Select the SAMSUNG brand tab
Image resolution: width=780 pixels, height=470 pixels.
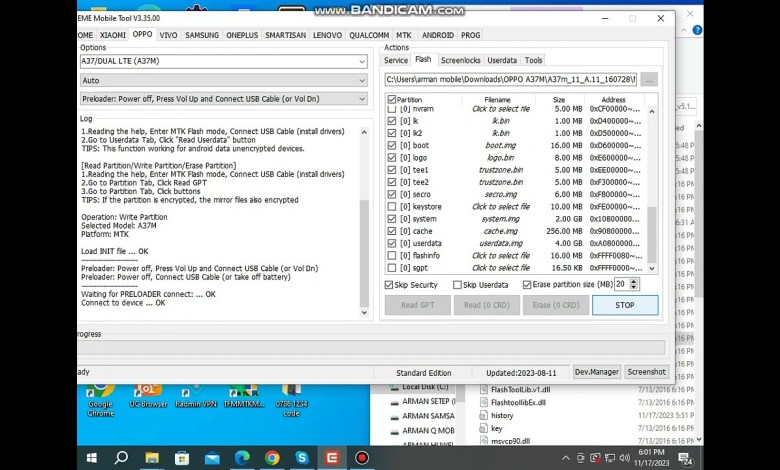(202, 35)
